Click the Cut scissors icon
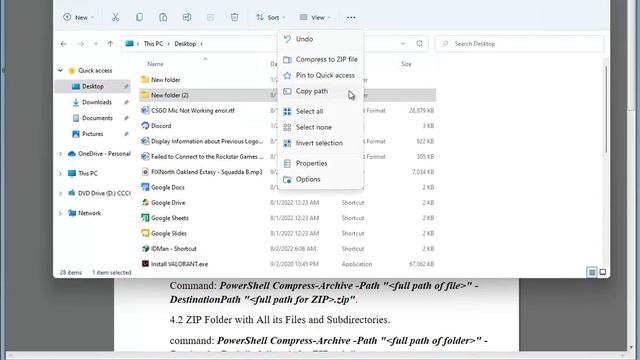Image resolution: width=640 pixels, height=360 pixels. click(116, 18)
